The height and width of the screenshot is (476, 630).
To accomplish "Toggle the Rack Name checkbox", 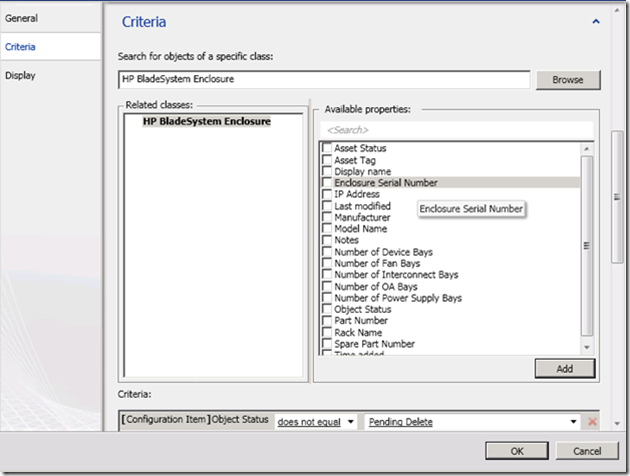I will [326, 333].
